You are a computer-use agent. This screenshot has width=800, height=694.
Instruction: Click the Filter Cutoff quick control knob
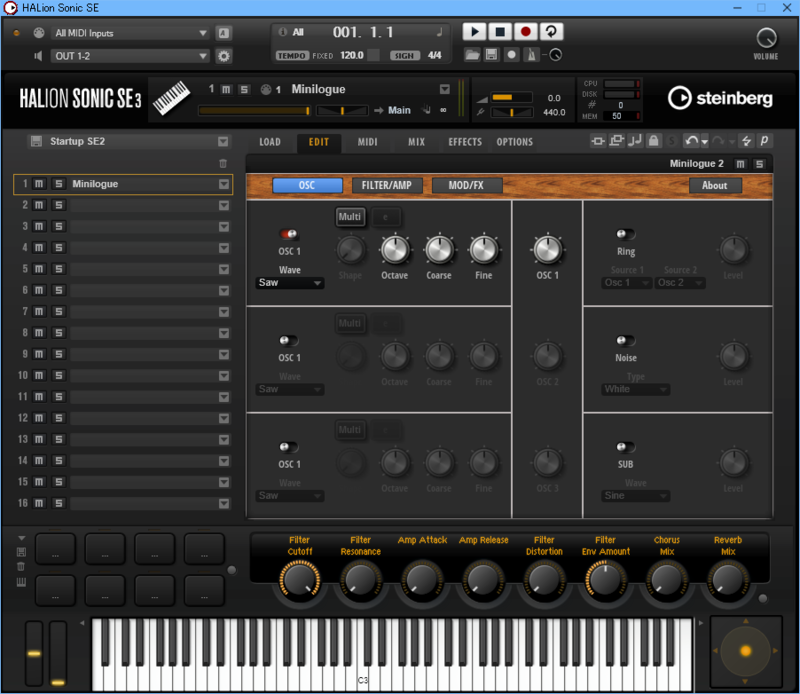299,580
